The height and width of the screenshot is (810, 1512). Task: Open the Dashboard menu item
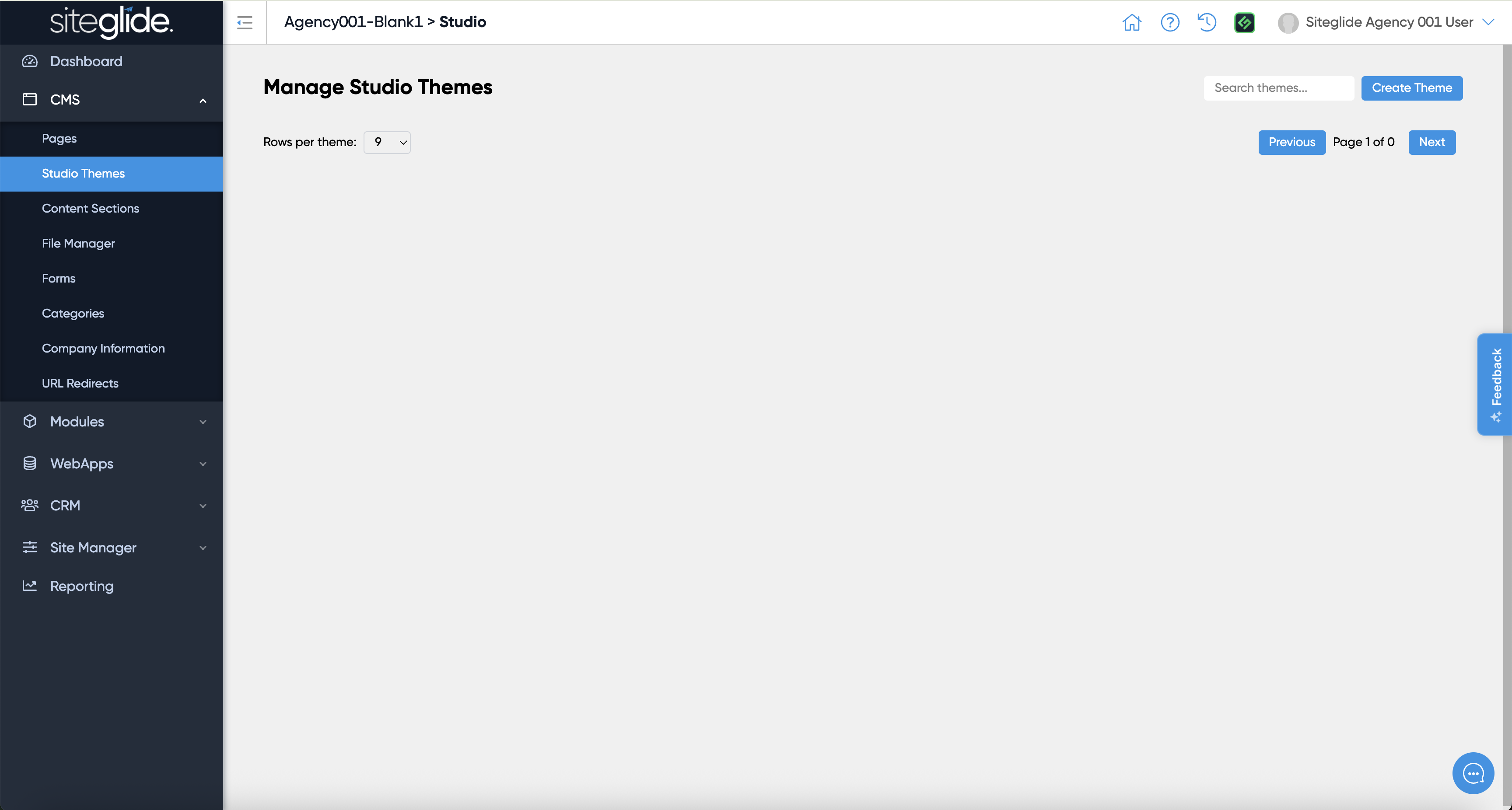(86, 61)
